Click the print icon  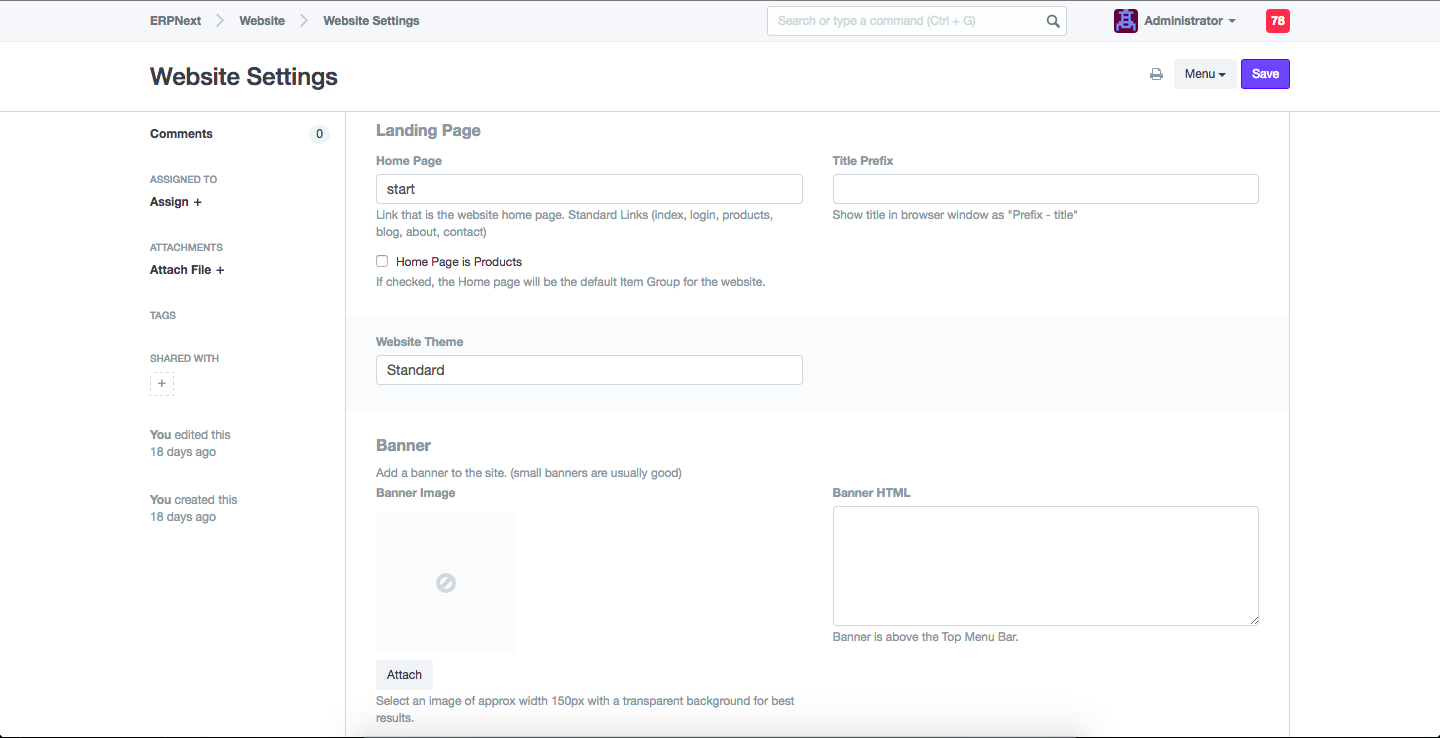[x=1156, y=74]
